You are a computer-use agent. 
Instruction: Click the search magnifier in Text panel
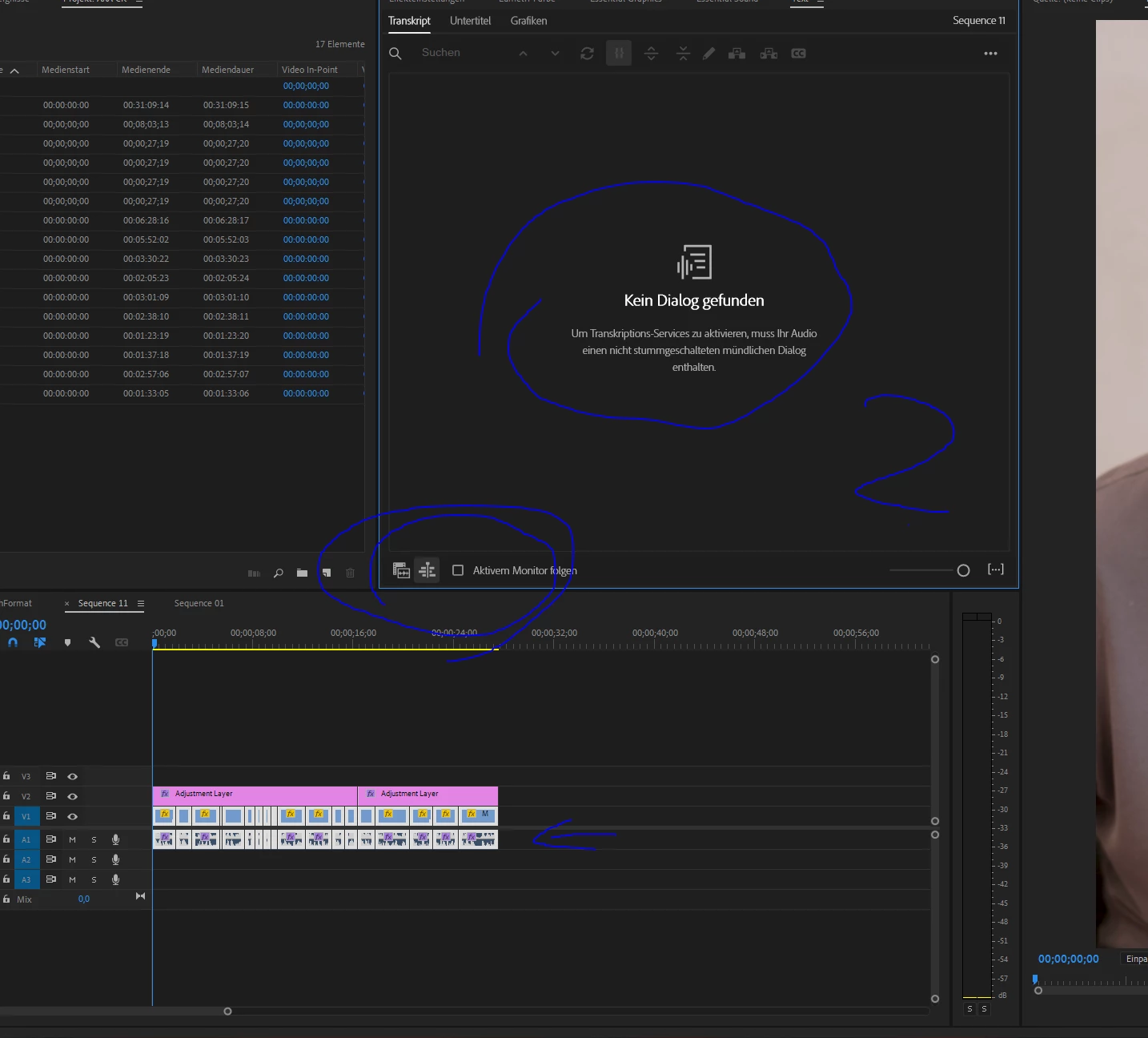coord(395,54)
